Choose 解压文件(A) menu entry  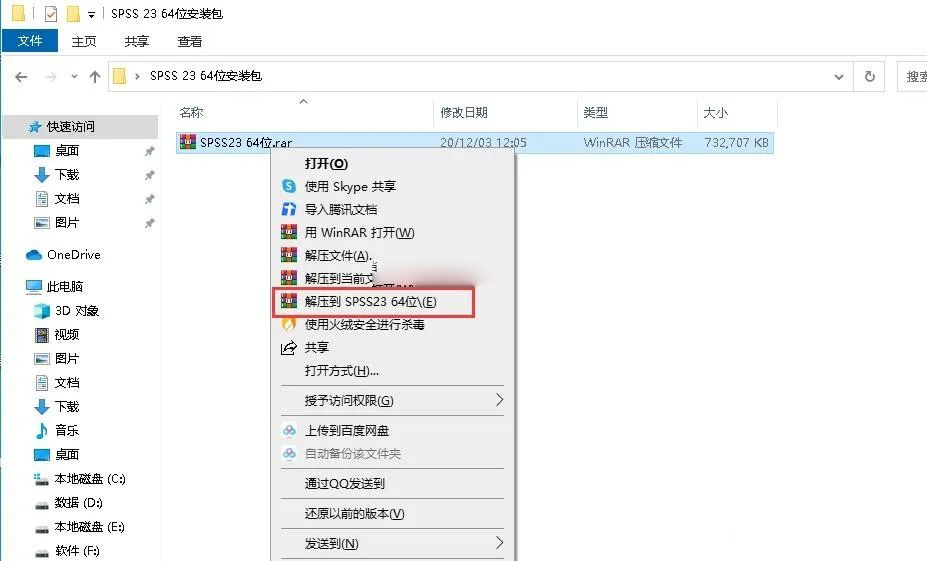click(x=393, y=255)
